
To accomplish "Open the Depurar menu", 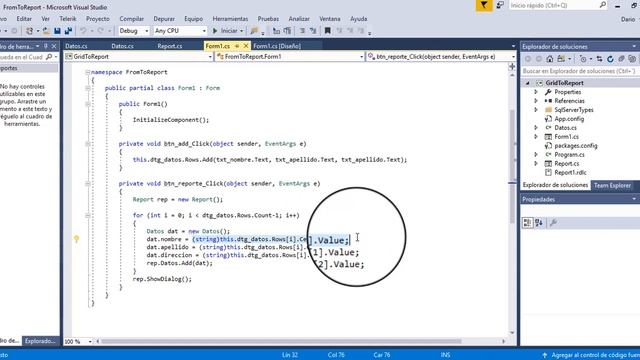I will click(164, 19).
